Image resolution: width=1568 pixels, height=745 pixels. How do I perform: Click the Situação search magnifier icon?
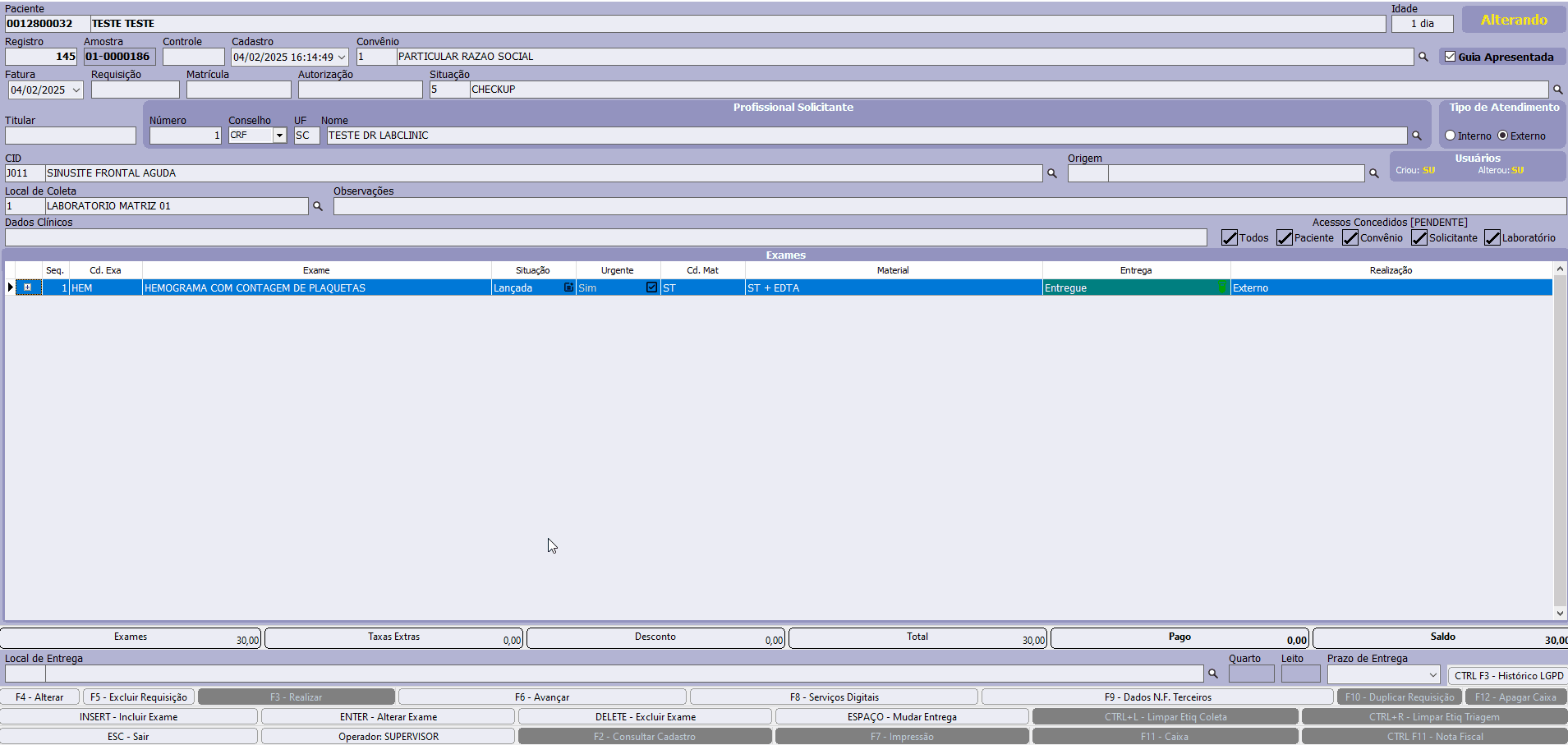click(x=1557, y=90)
